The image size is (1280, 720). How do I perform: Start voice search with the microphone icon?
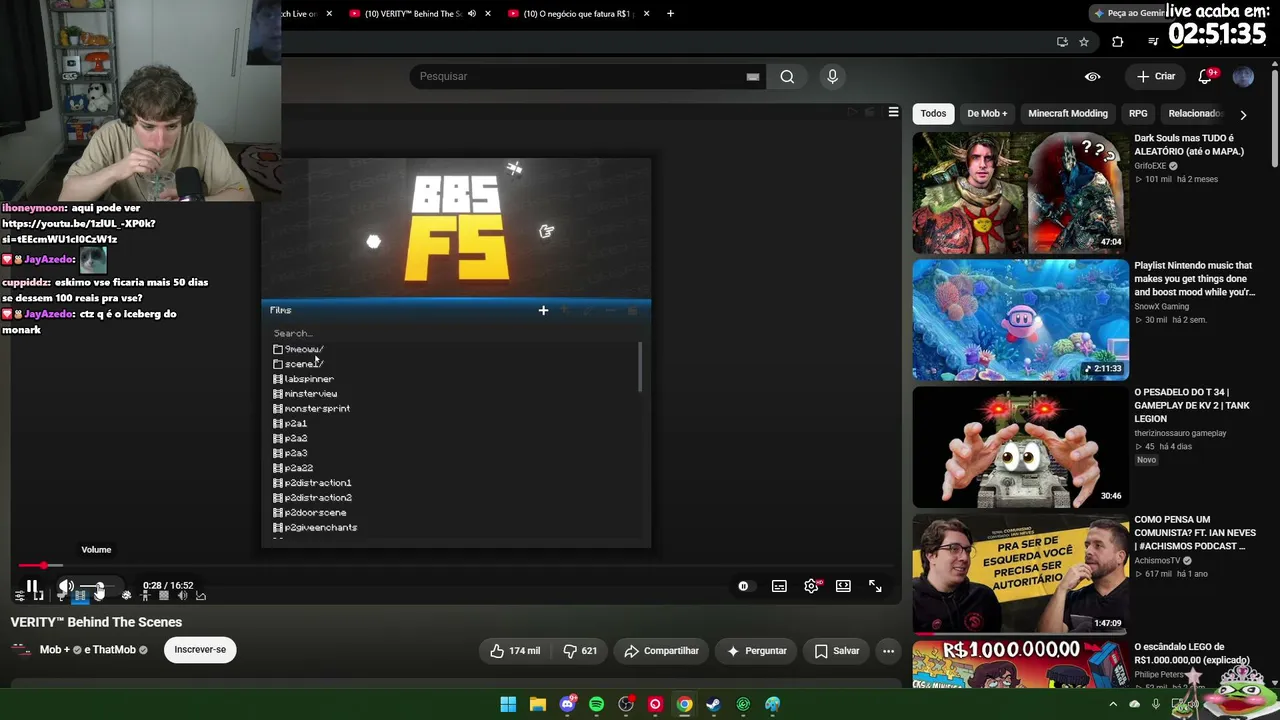tap(832, 76)
